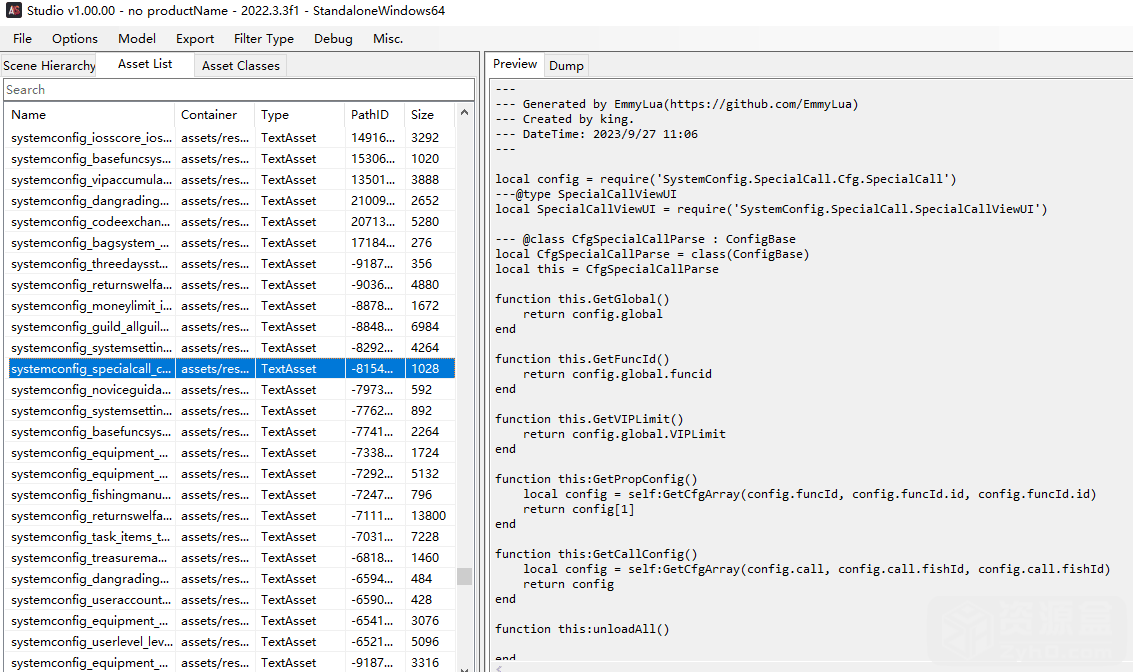
Task: Click the Search input field
Action: 238,90
